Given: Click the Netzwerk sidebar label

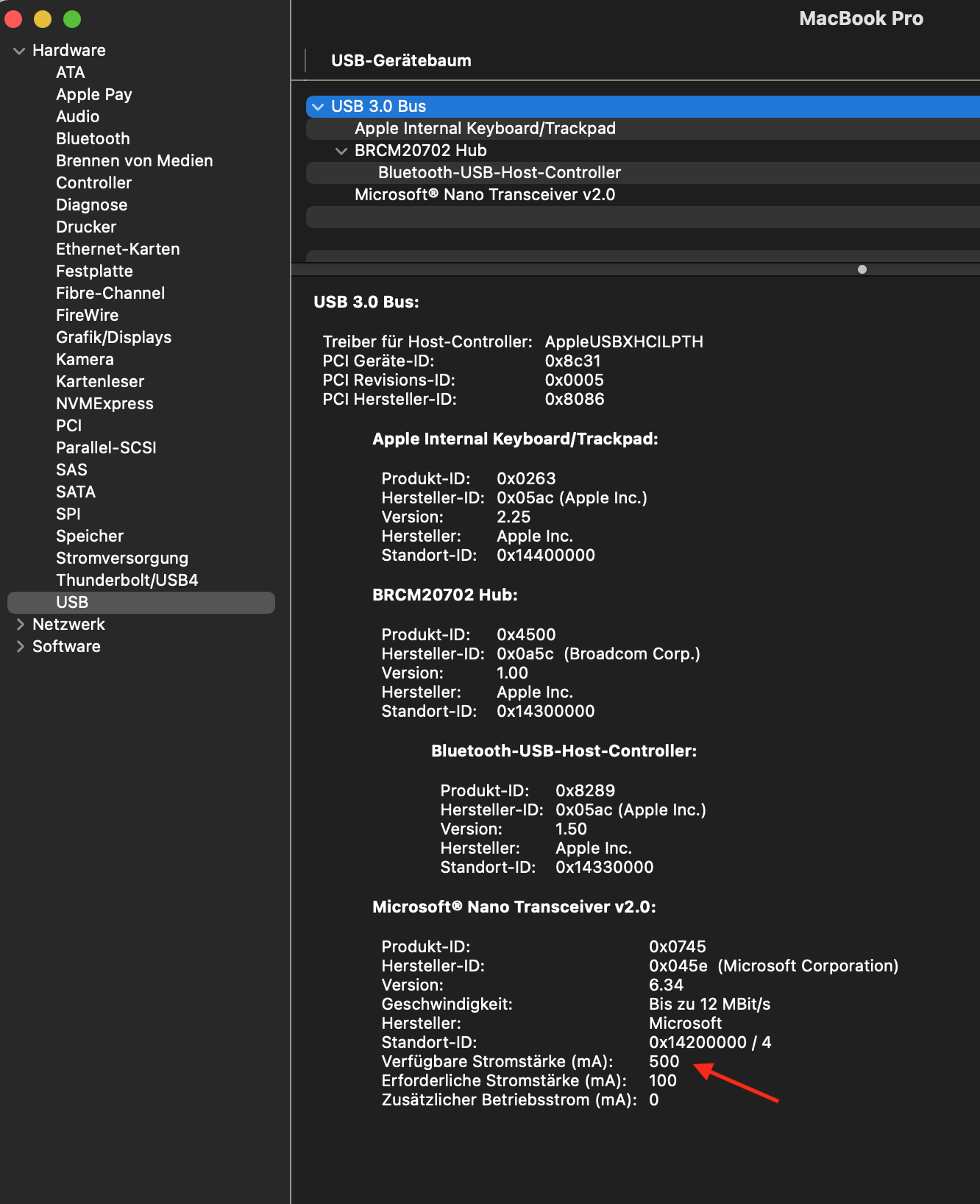Looking at the screenshot, I should tap(68, 625).
